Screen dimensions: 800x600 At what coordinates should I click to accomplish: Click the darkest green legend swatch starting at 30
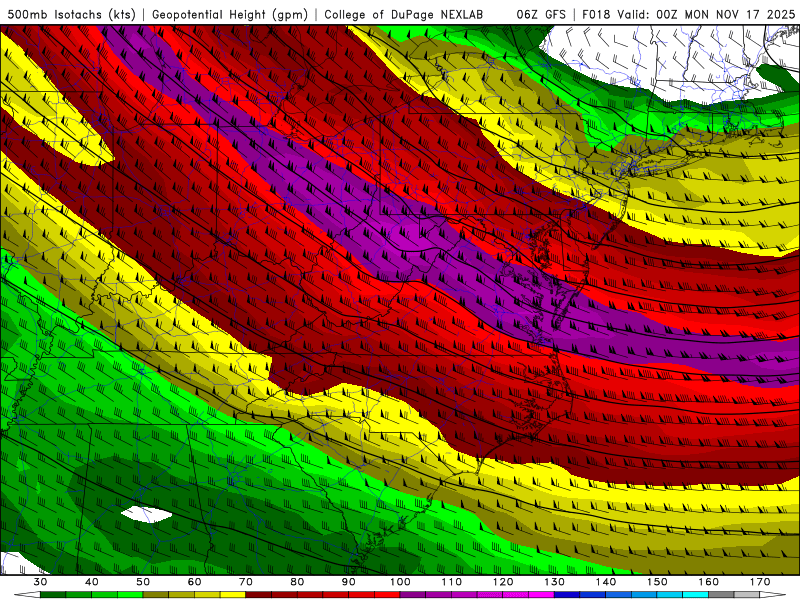click(x=53, y=595)
